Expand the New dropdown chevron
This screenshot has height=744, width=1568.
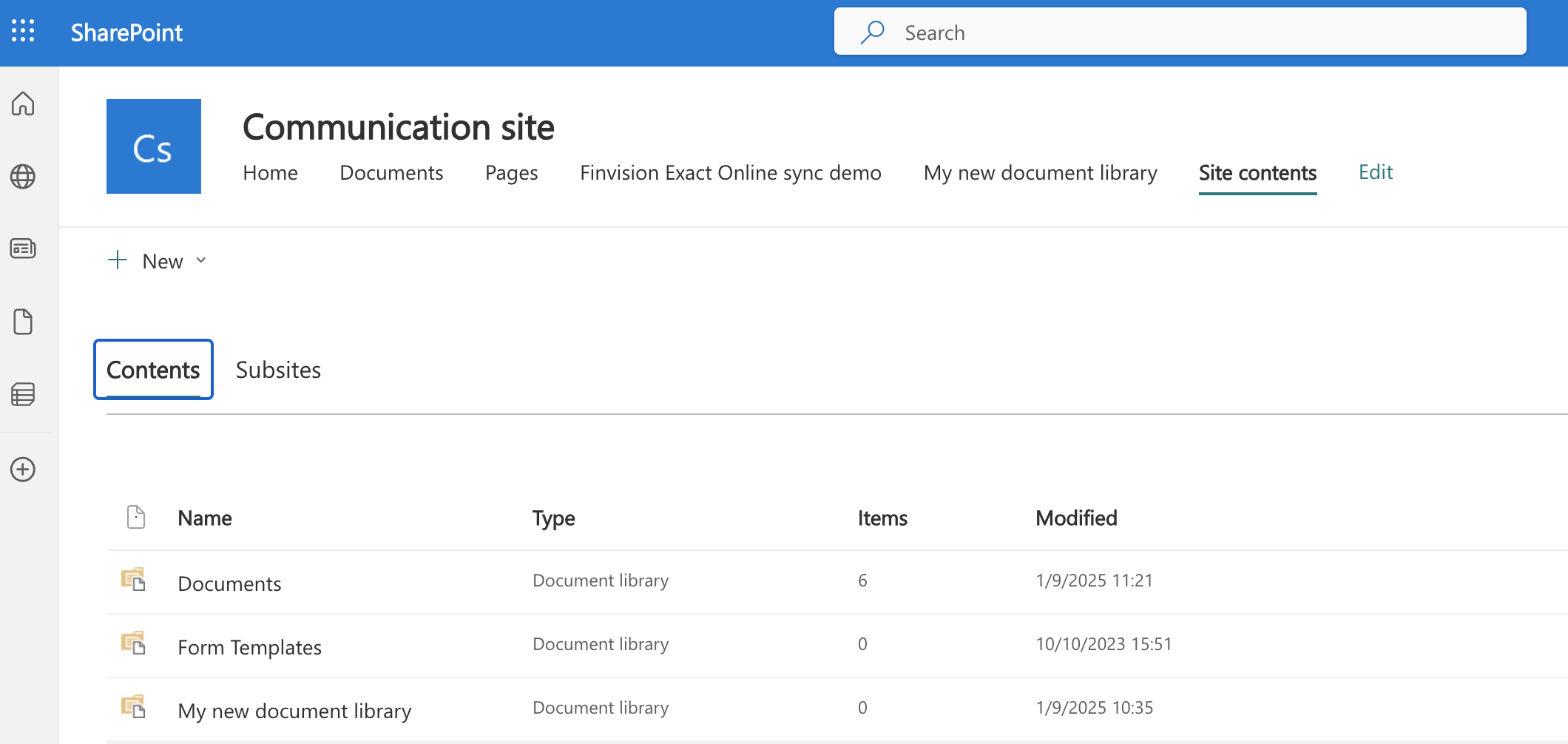click(201, 260)
